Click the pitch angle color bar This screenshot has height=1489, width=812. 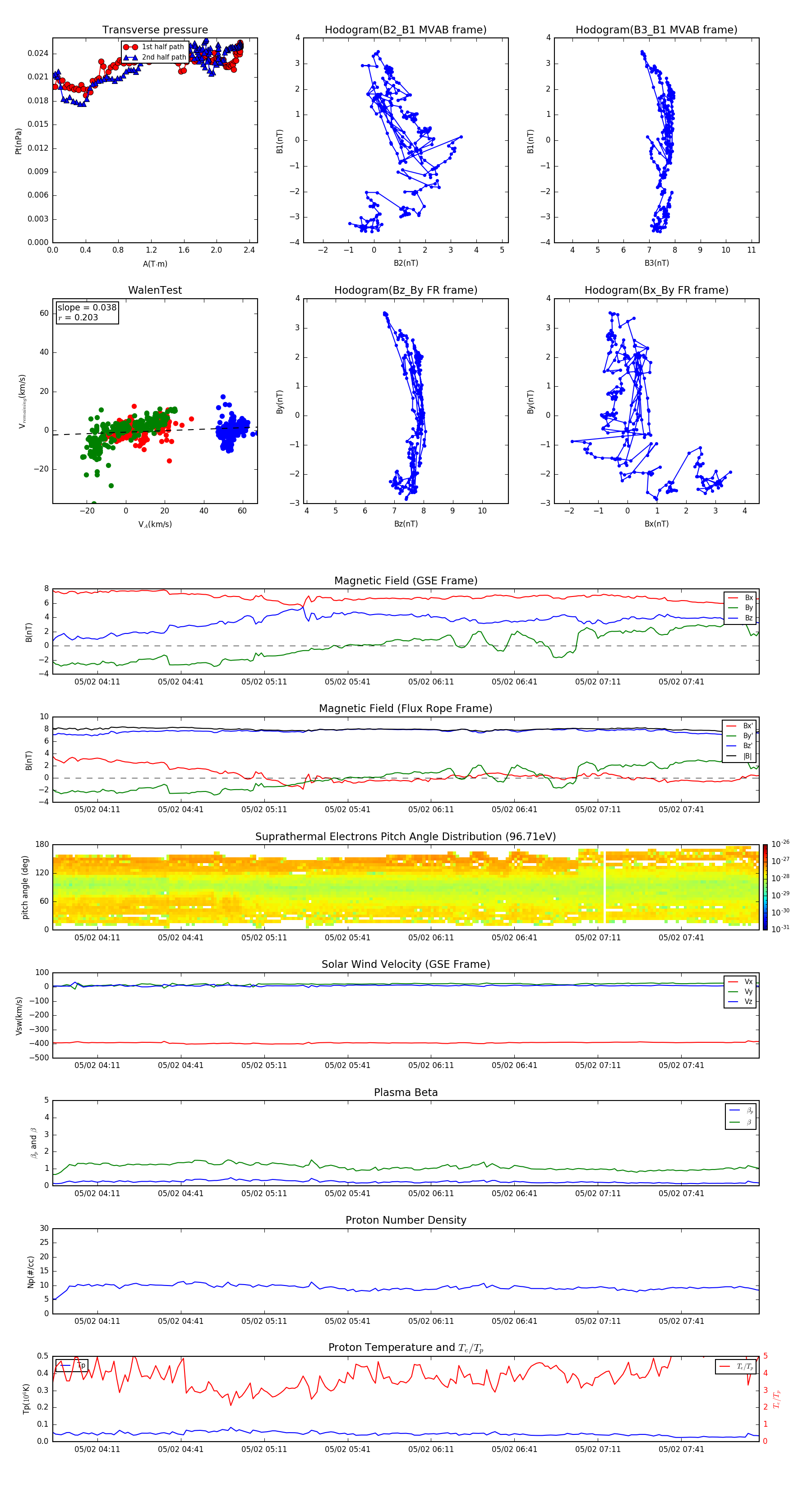click(765, 887)
